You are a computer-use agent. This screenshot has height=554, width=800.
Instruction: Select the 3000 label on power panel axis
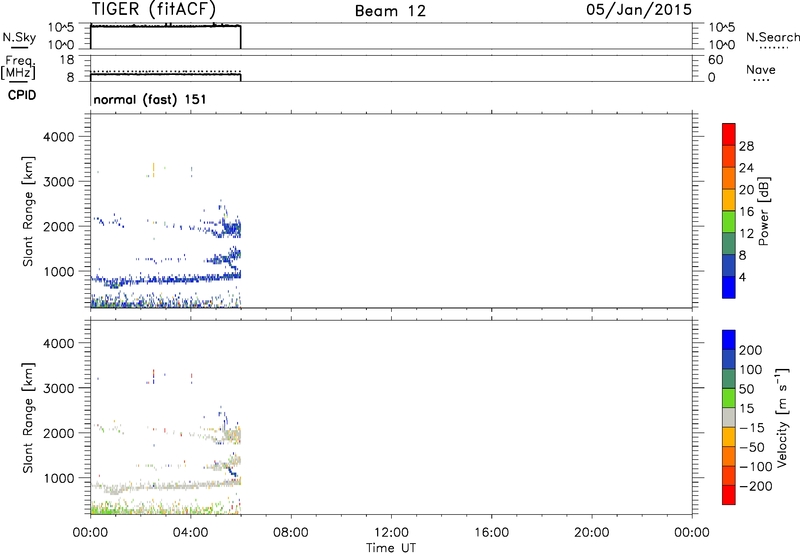(x=59, y=182)
